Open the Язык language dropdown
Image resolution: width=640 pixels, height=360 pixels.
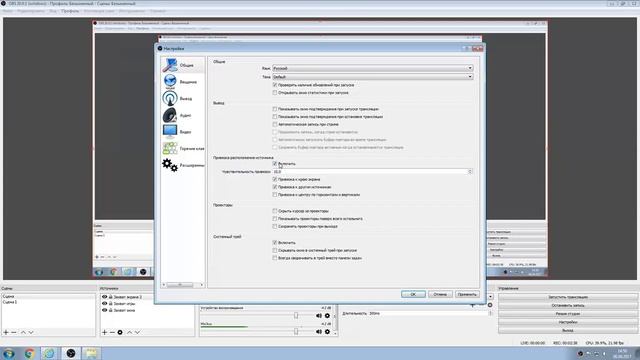(373, 68)
